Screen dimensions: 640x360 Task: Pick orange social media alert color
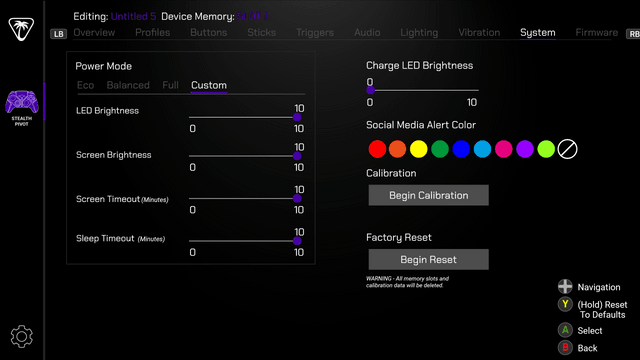tap(398, 149)
